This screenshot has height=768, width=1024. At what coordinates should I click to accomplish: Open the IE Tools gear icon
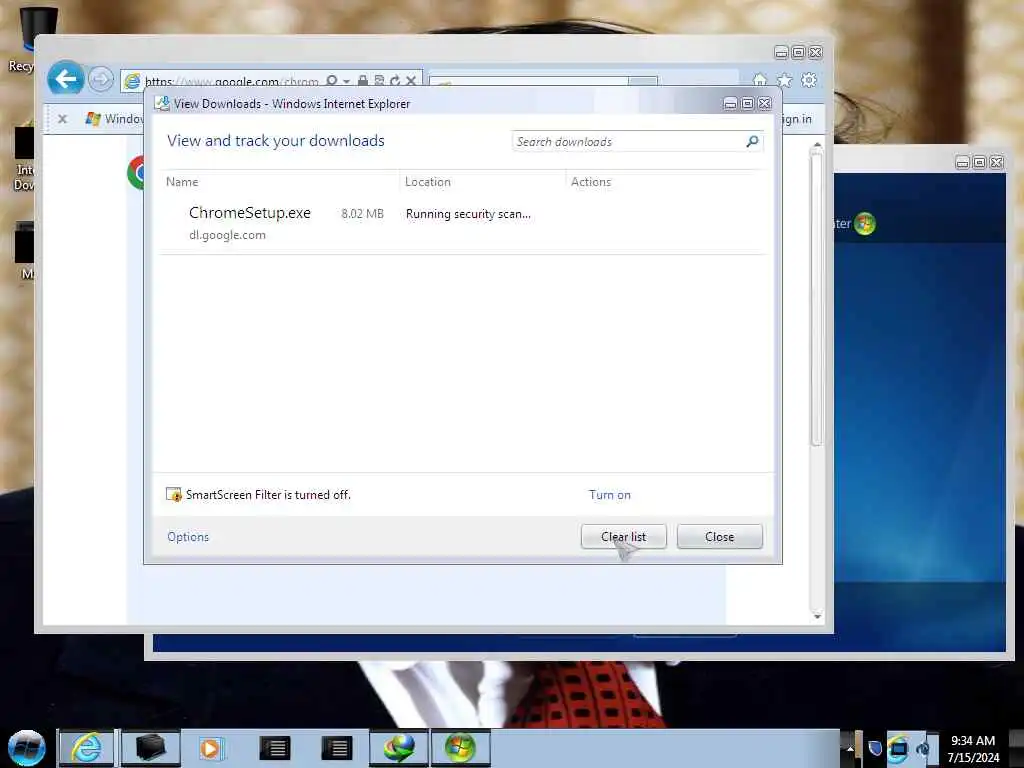(809, 80)
